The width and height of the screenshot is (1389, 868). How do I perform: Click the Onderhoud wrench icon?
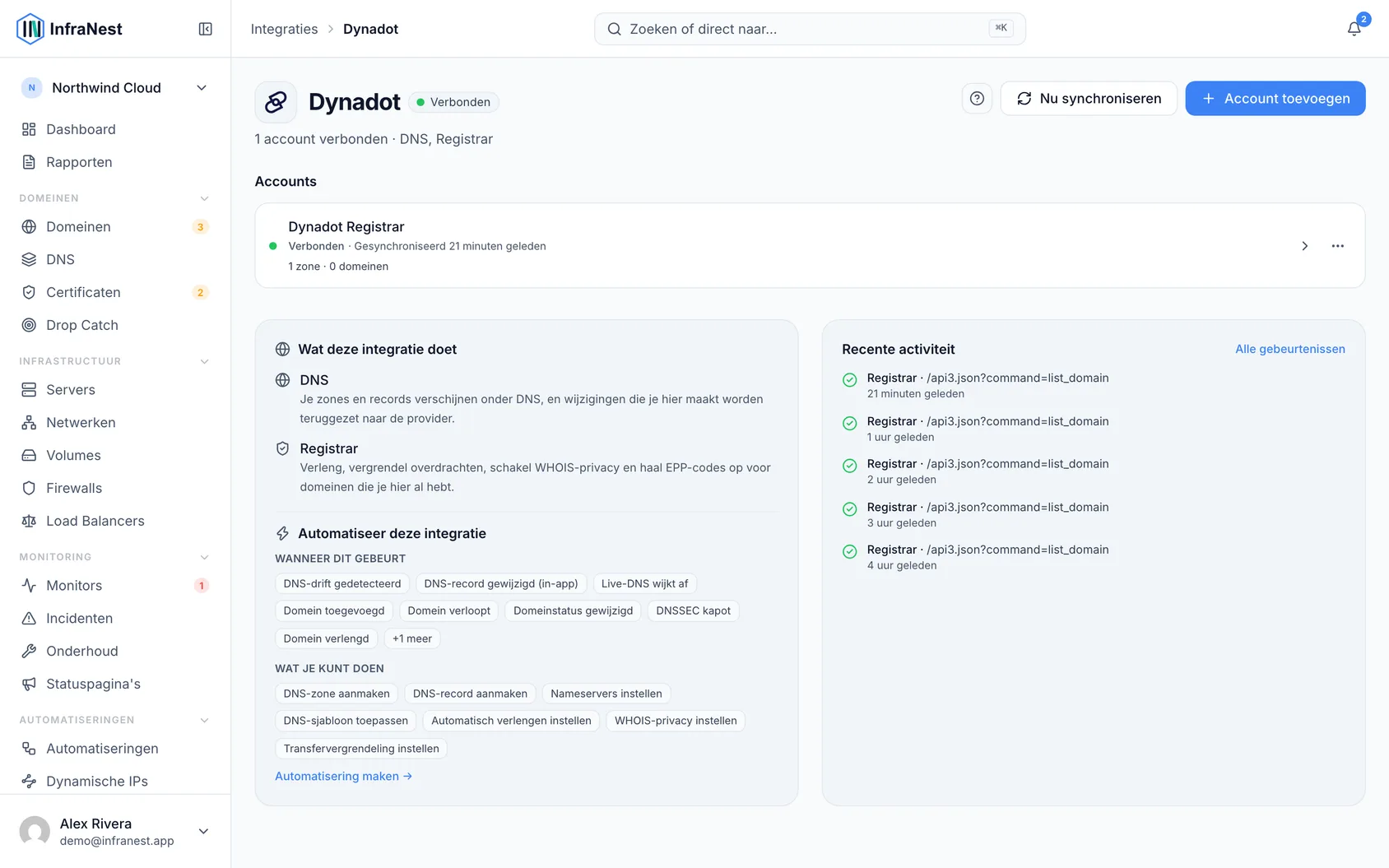click(x=29, y=651)
